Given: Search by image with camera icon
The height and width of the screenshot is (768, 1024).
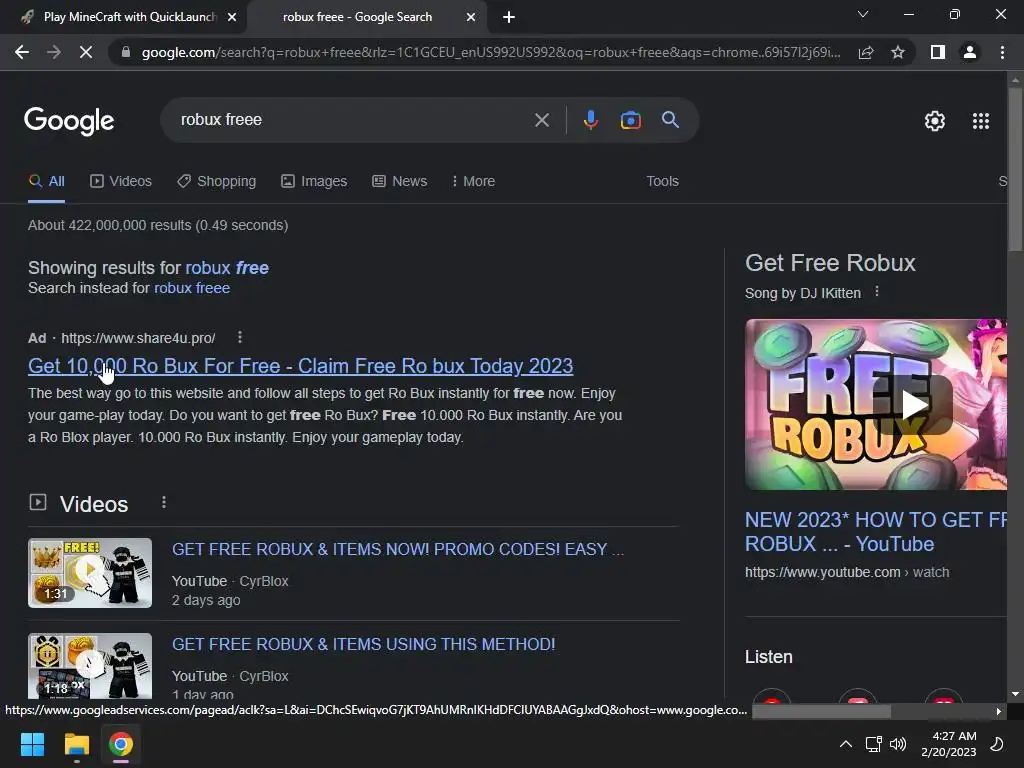Looking at the screenshot, I should [630, 120].
